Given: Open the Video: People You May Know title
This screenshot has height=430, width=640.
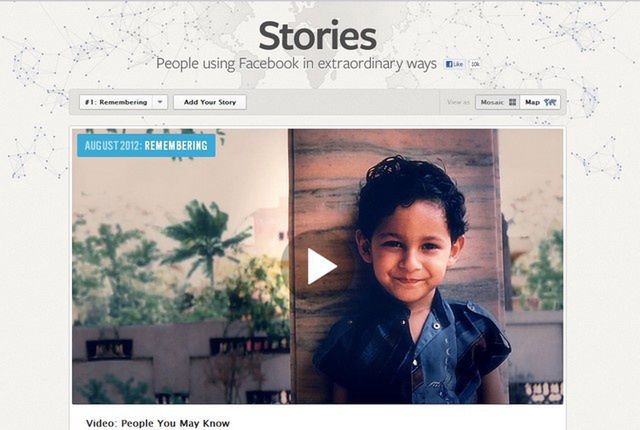Looking at the screenshot, I should pos(158,423).
